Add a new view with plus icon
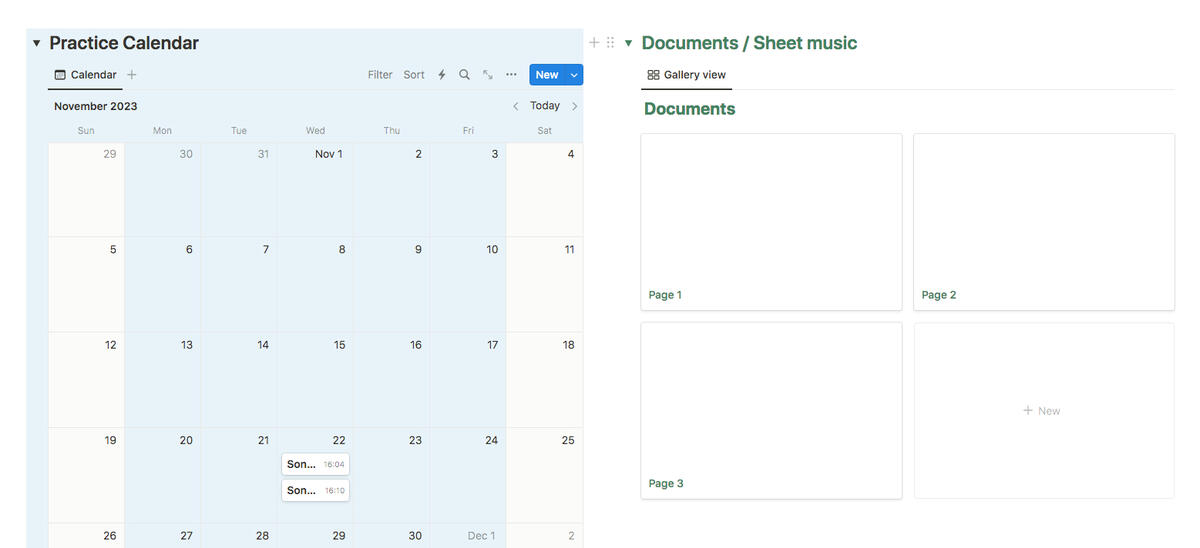The width and height of the screenshot is (1200, 548). pos(132,75)
